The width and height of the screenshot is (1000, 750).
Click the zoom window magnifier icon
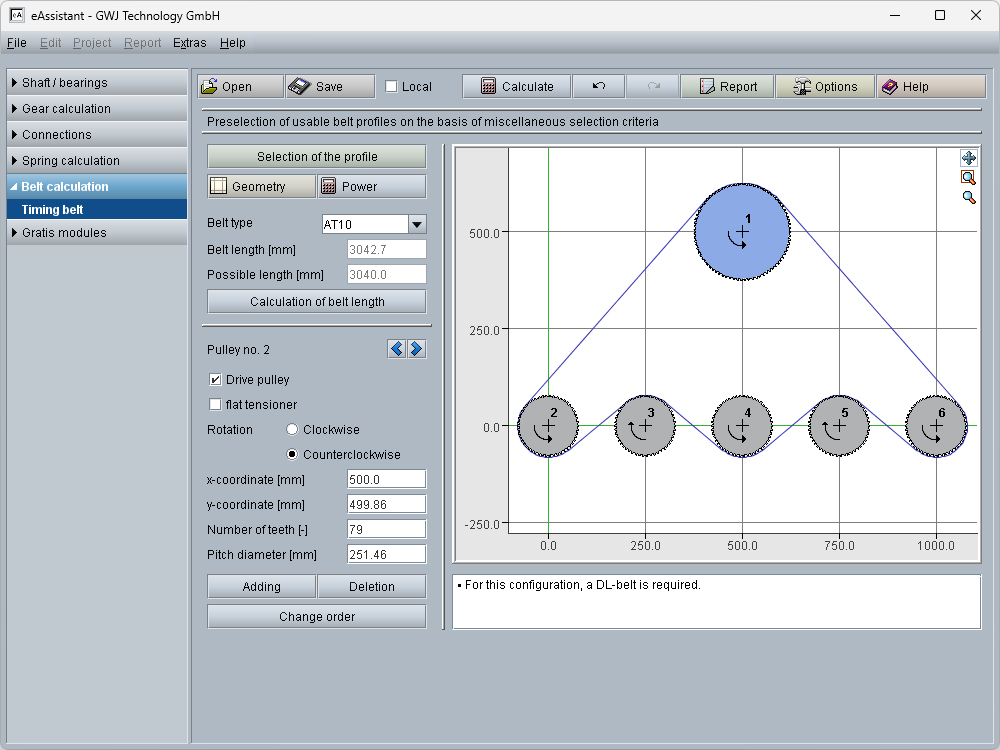[x=968, y=177]
